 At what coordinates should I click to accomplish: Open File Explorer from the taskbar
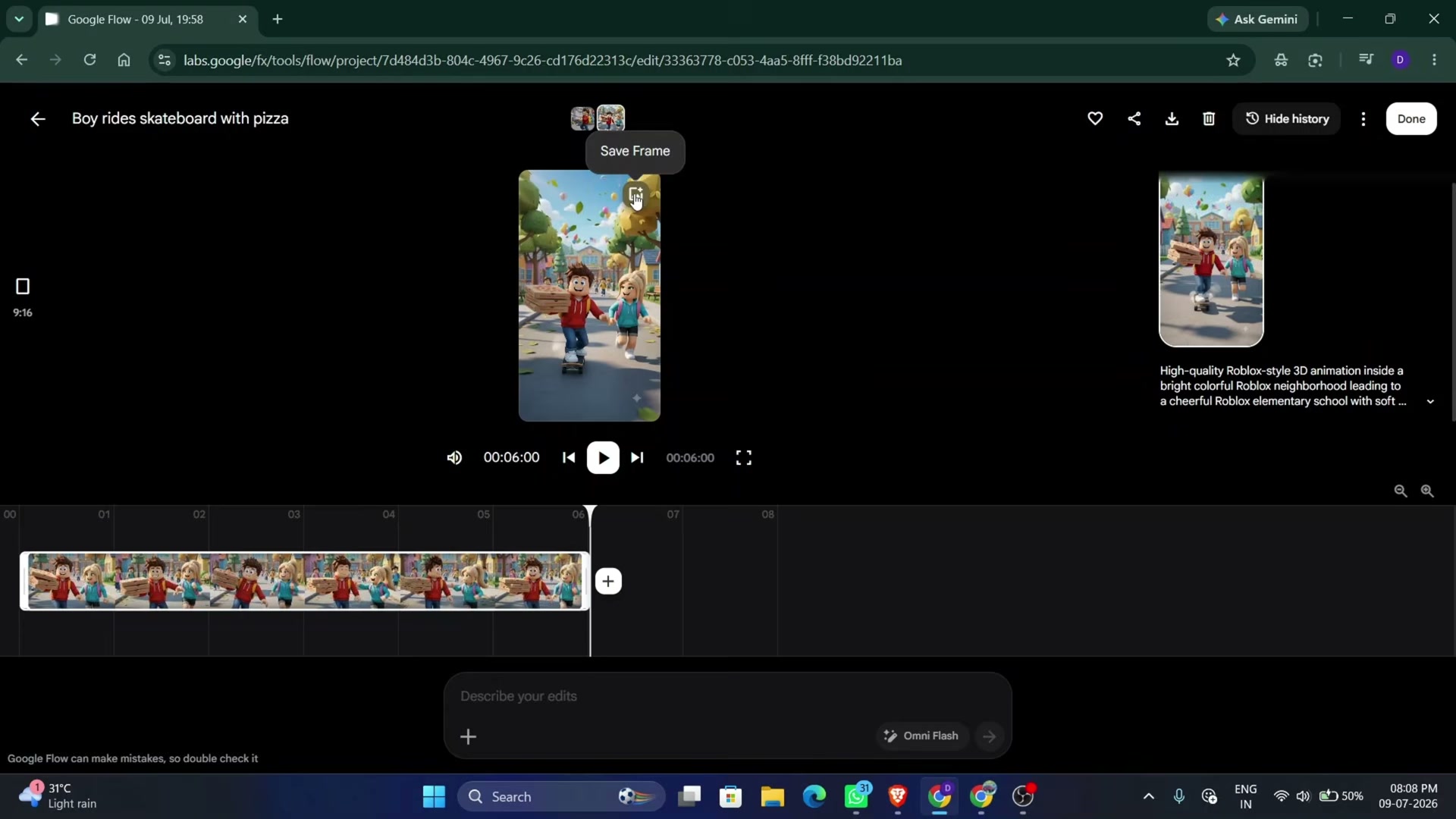773,797
